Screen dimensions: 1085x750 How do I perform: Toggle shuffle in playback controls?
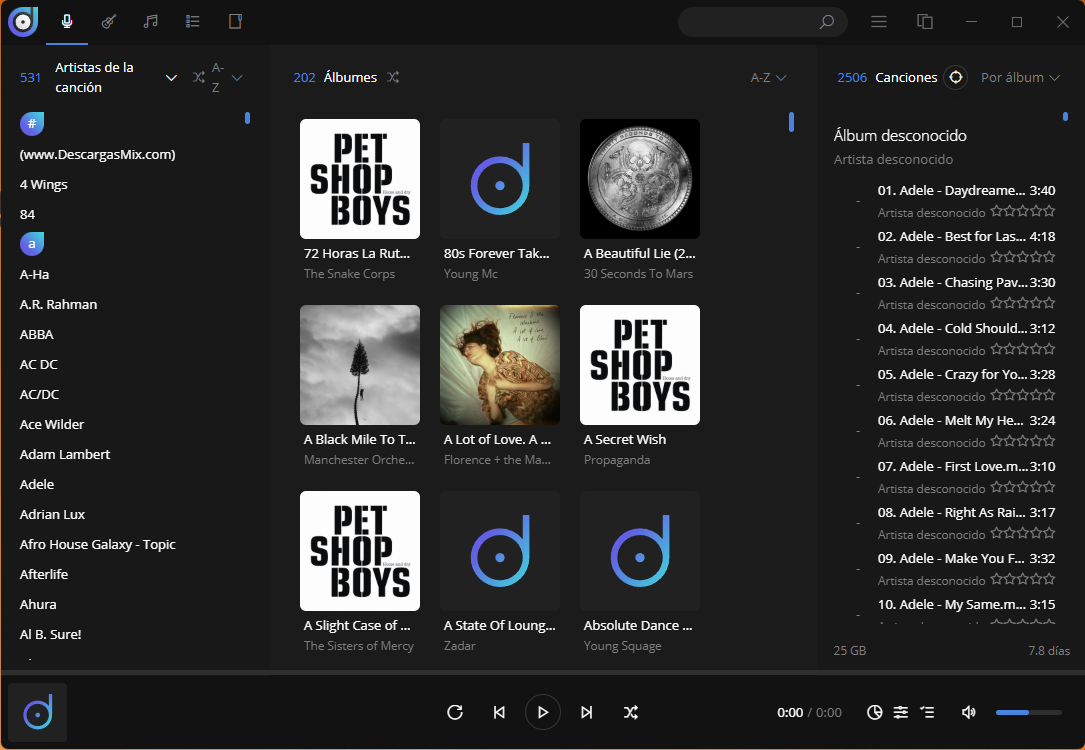tap(630, 712)
